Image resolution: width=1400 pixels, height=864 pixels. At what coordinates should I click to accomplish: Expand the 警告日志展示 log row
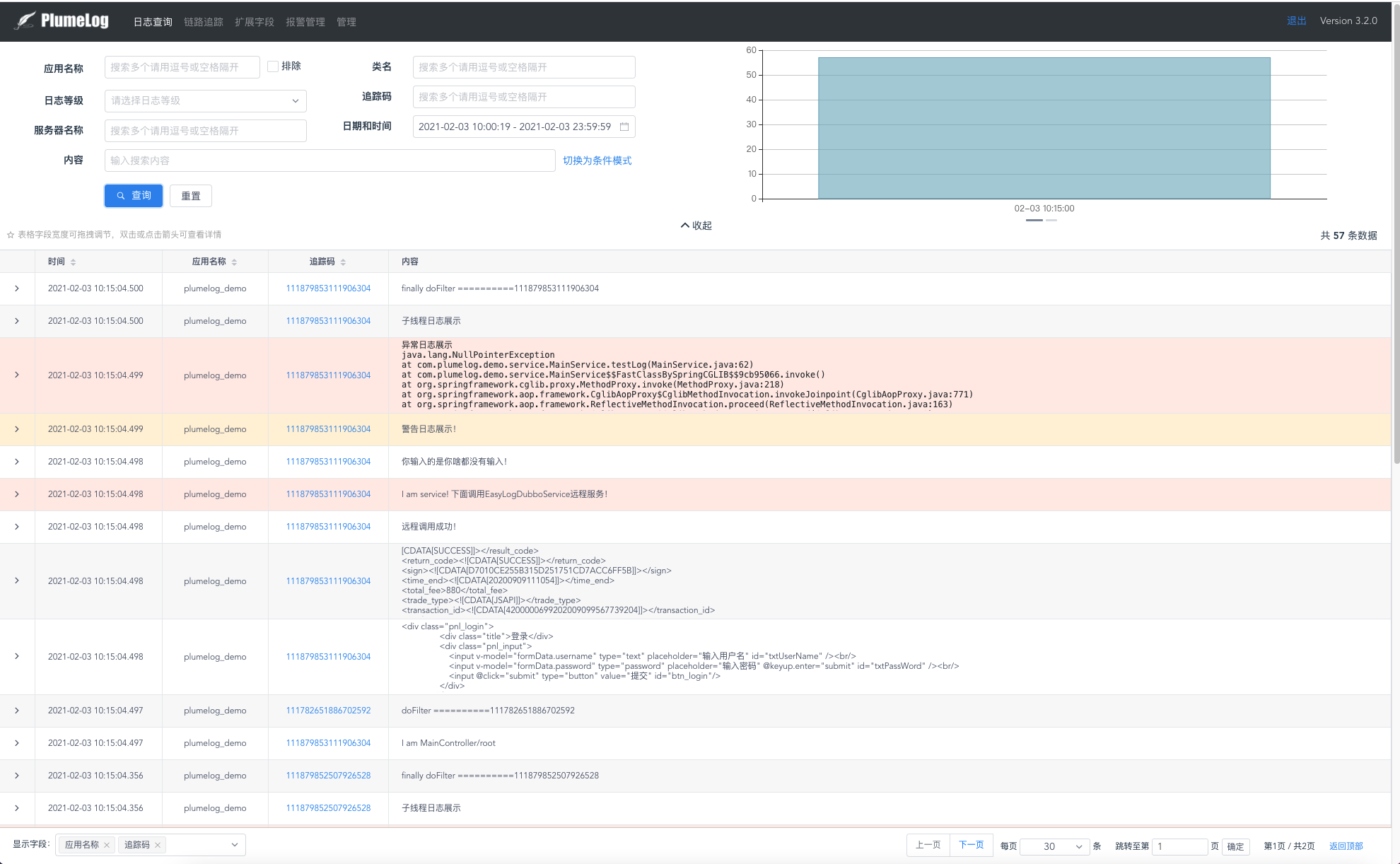pyautogui.click(x=17, y=429)
